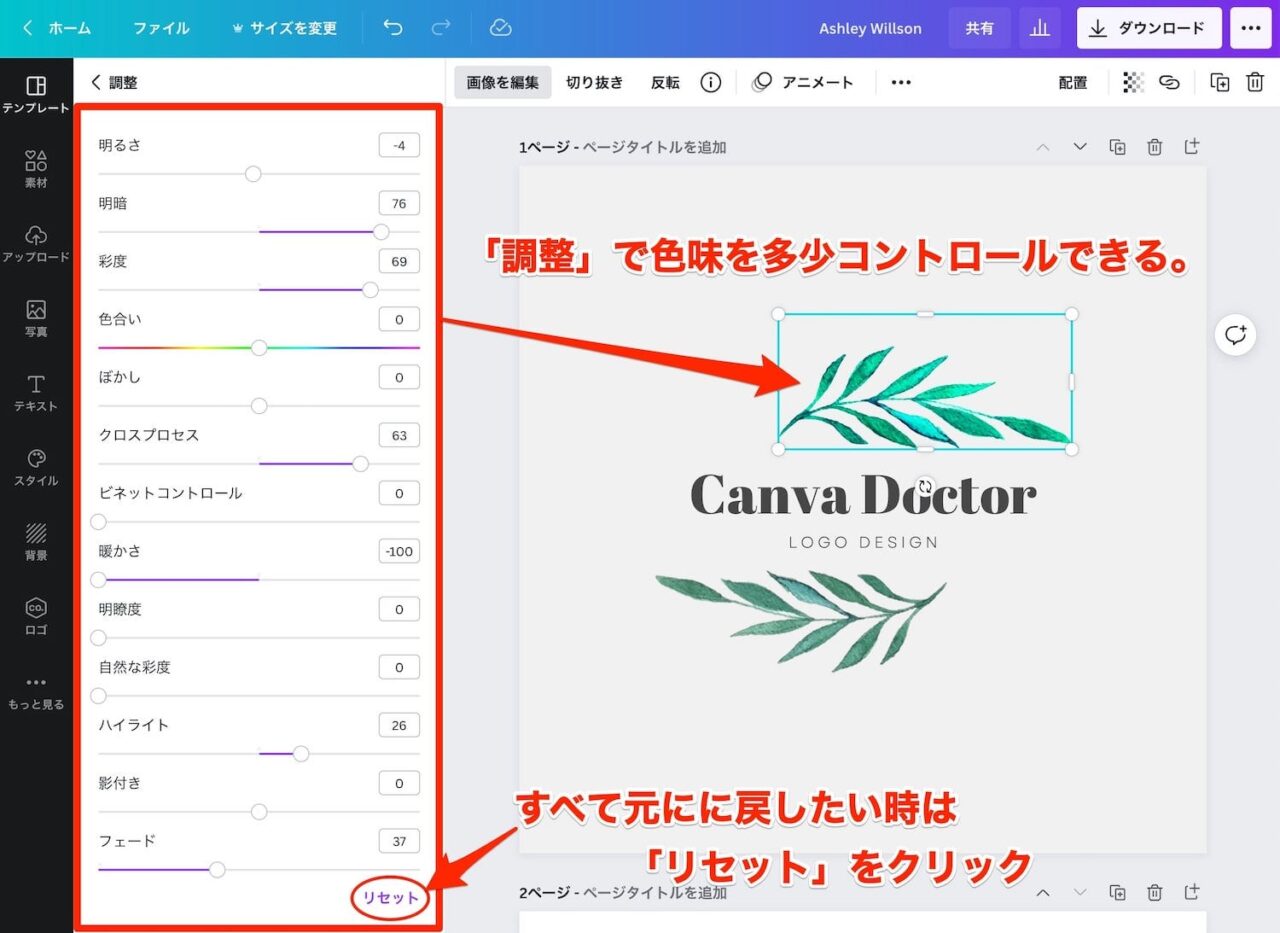Open the アニメート animate option
The image size is (1280, 933).
click(x=804, y=82)
